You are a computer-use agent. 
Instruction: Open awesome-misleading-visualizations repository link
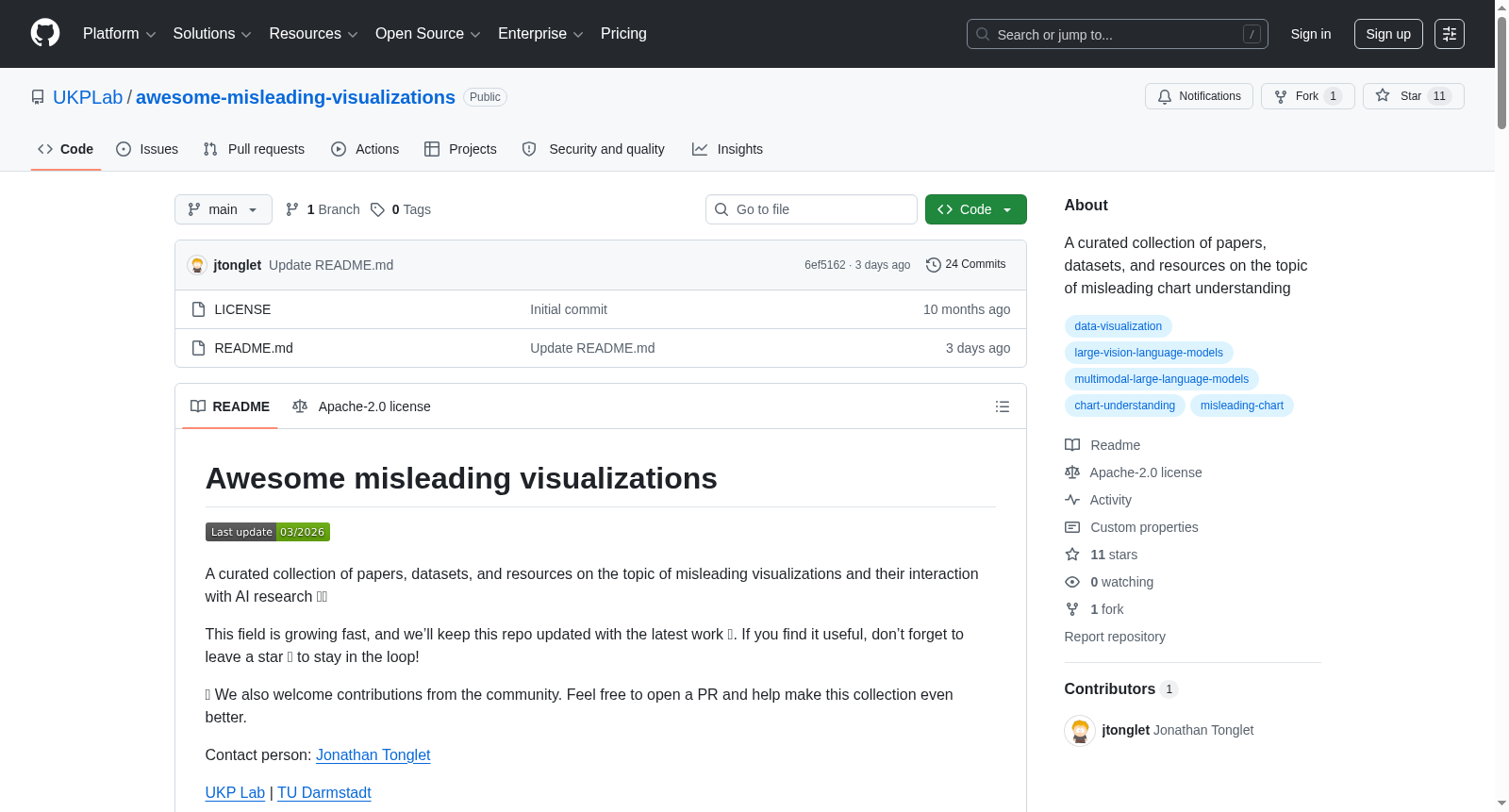(295, 97)
